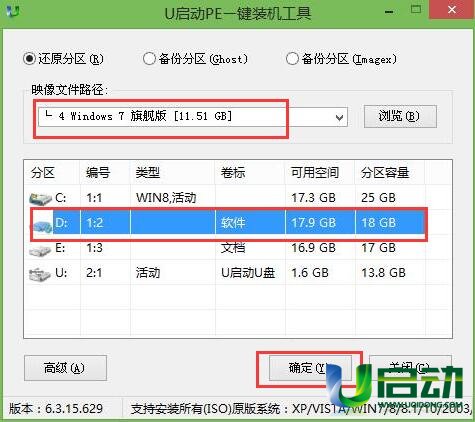Open the 高级 (A) advanced button
Image resolution: width=475 pixels, height=422 pixels.
click(65, 368)
